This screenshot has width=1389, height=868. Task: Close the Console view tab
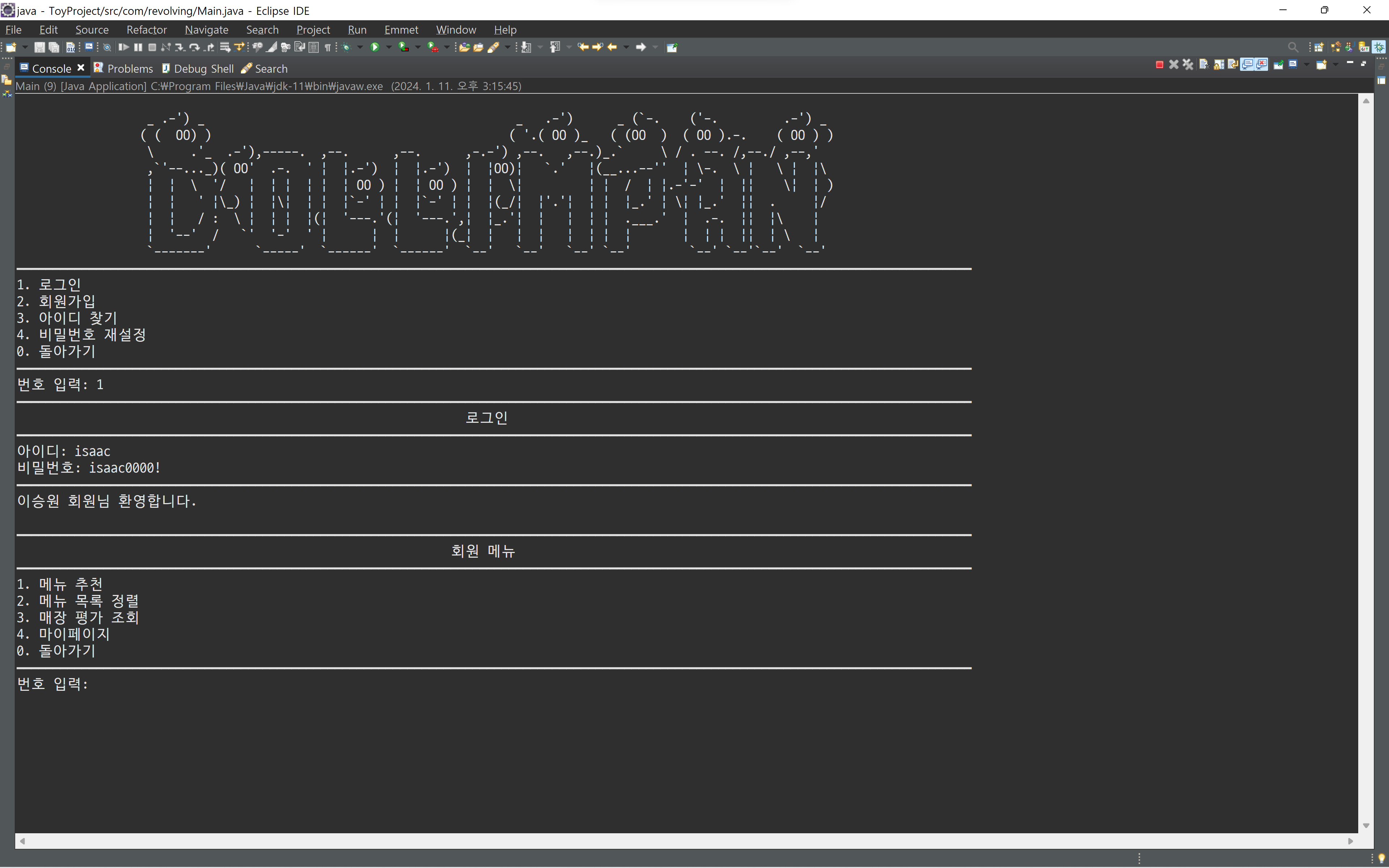point(81,68)
